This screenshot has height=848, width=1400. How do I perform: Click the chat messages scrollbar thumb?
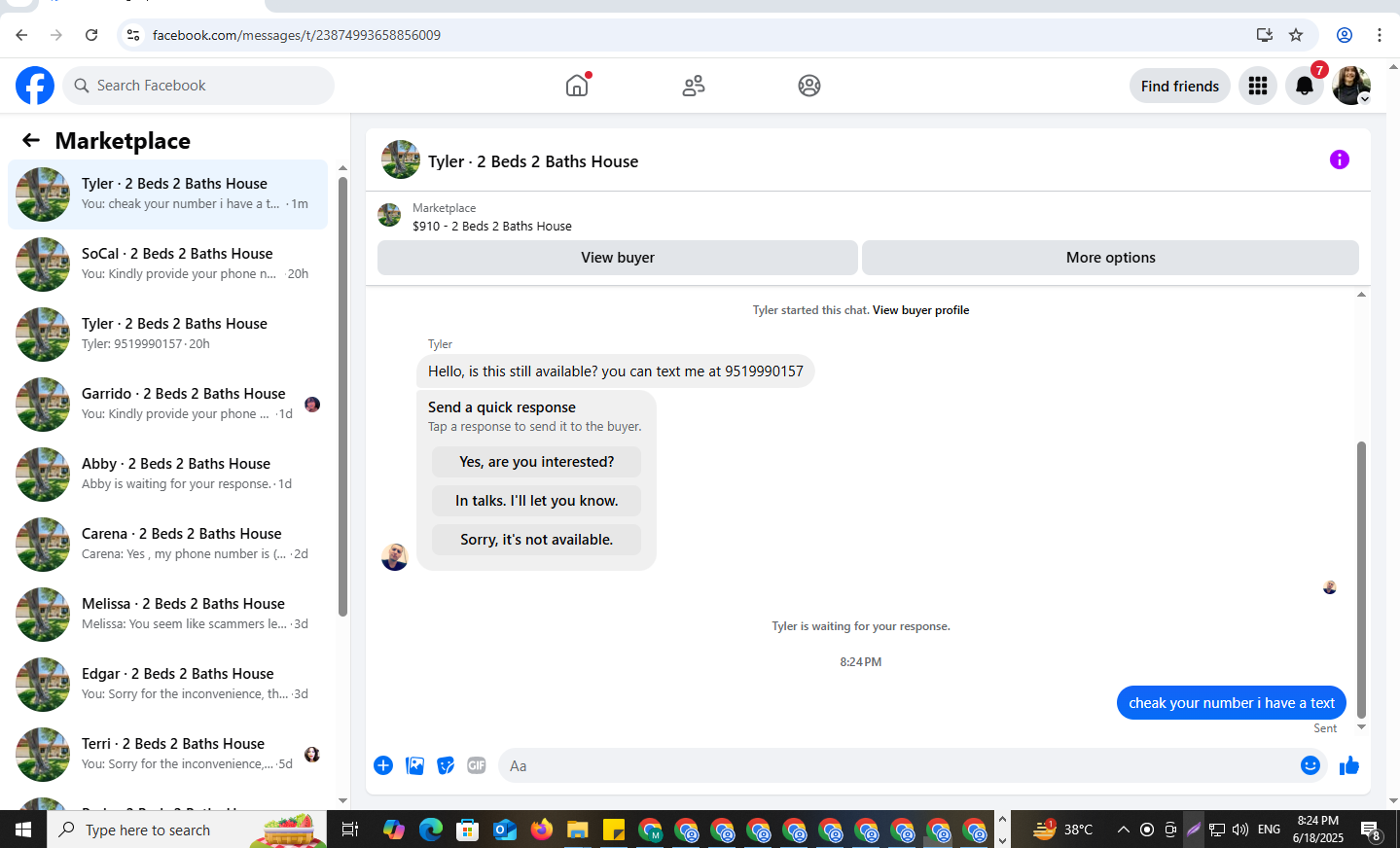(x=1361, y=580)
